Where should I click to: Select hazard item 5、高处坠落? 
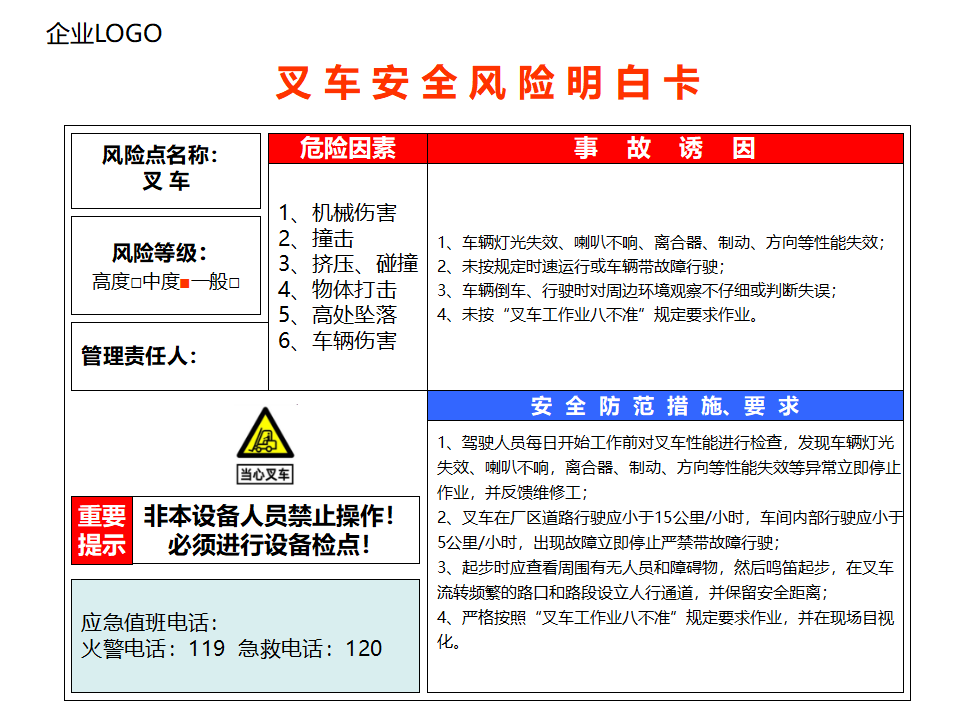pyautogui.click(x=338, y=315)
